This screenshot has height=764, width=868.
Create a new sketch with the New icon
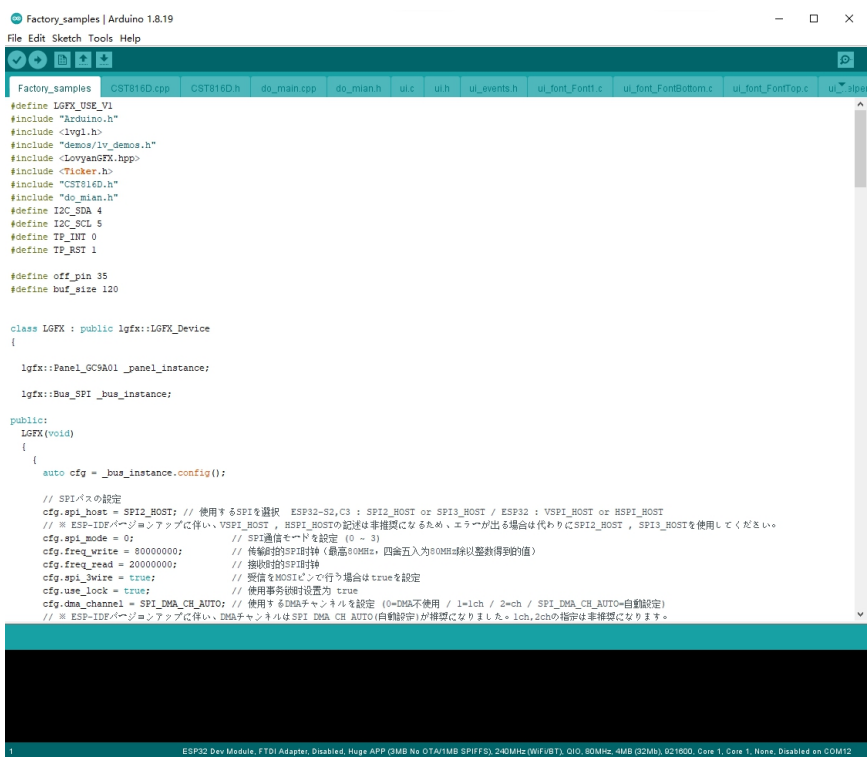click(63, 61)
